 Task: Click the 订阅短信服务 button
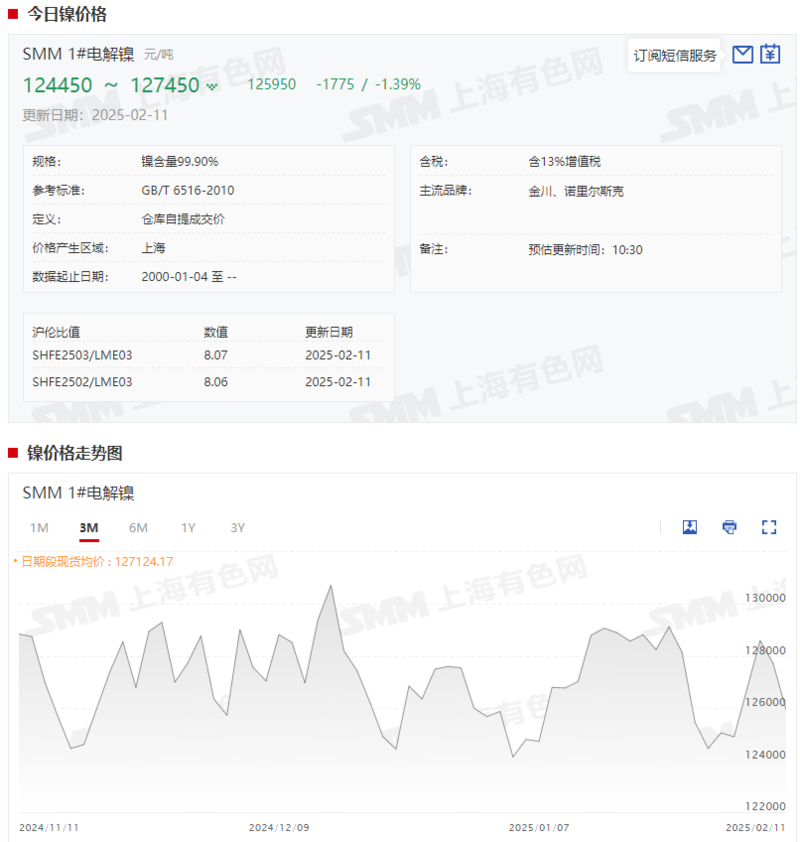675,55
